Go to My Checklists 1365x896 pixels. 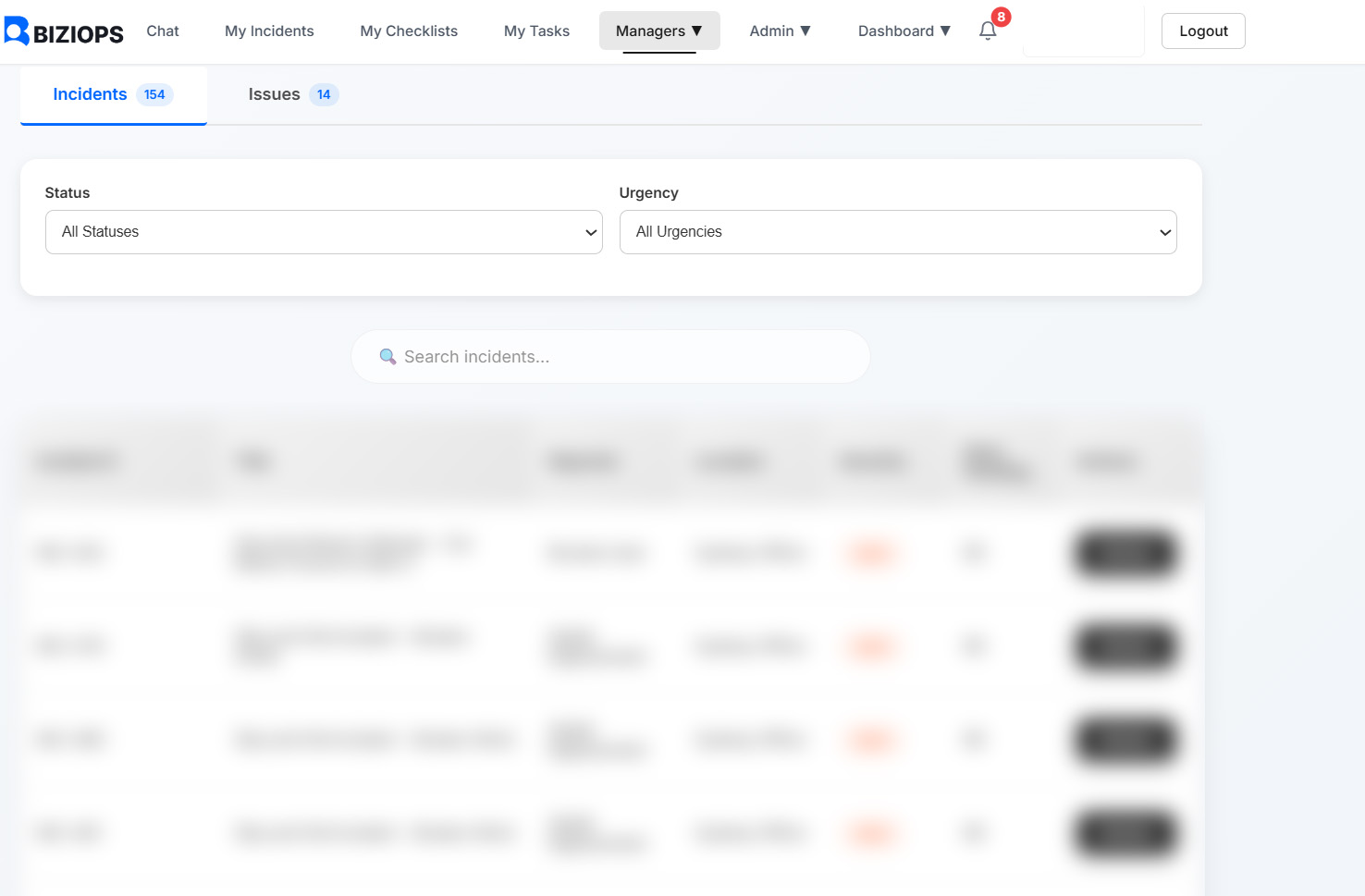[x=409, y=31]
